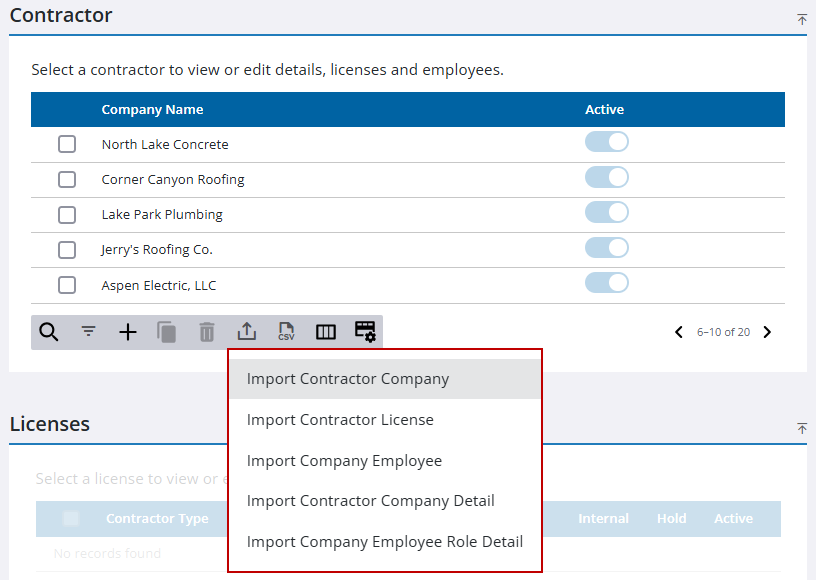Click the search magnifier icon in toolbar
This screenshot has height=580, width=816.
point(48,332)
